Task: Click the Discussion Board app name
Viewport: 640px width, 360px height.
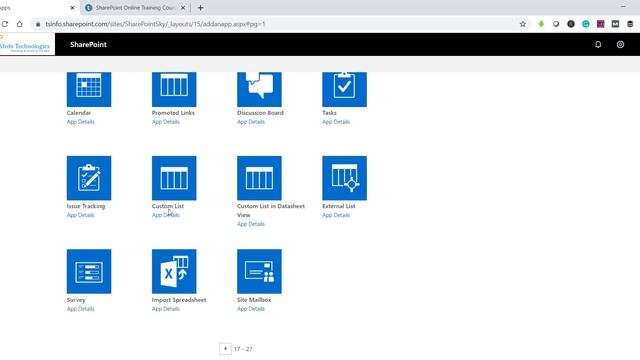Action: [260, 113]
